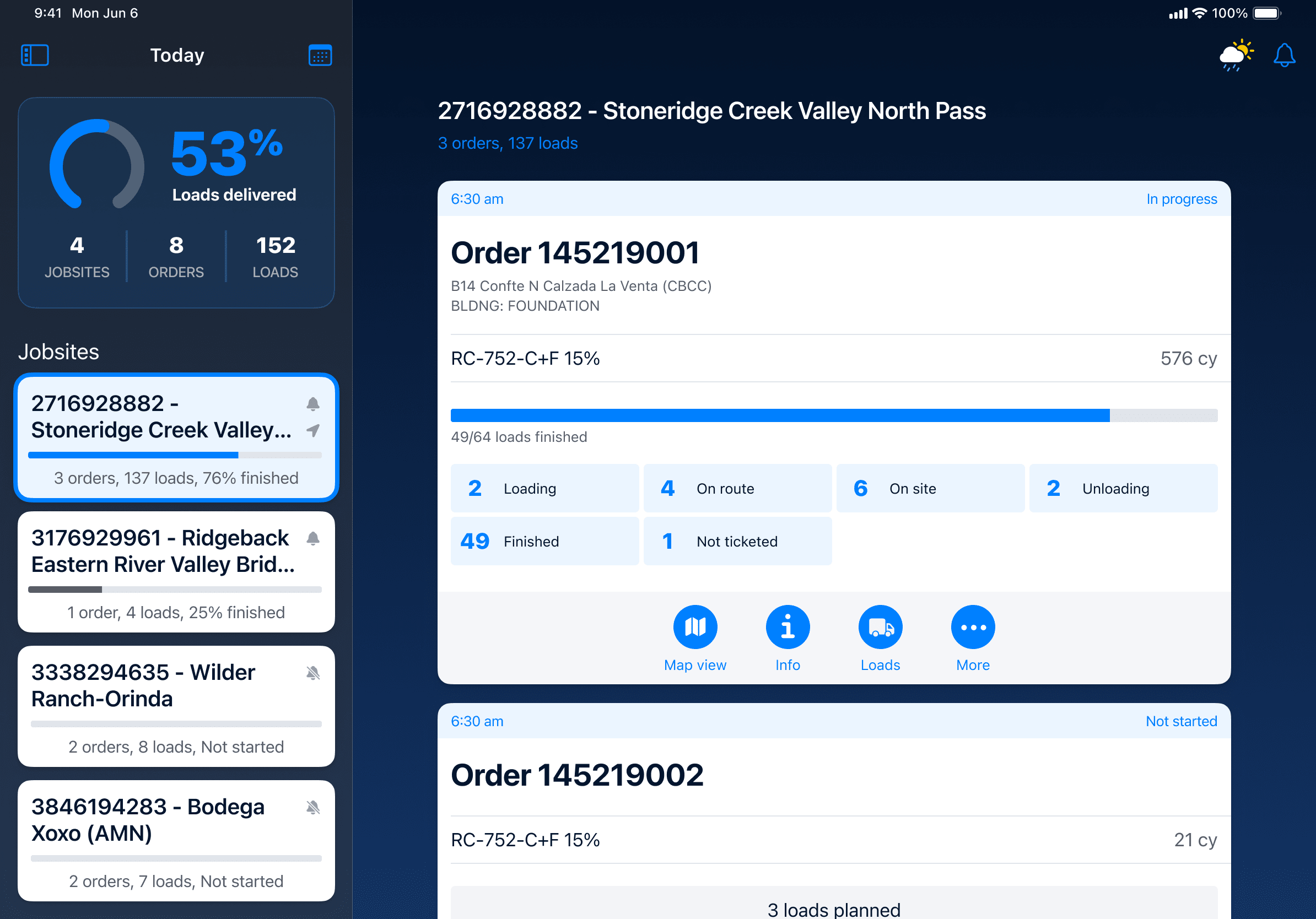Filter by 2 Loading status tile
Image resolution: width=1316 pixels, height=919 pixels.
[x=544, y=488]
